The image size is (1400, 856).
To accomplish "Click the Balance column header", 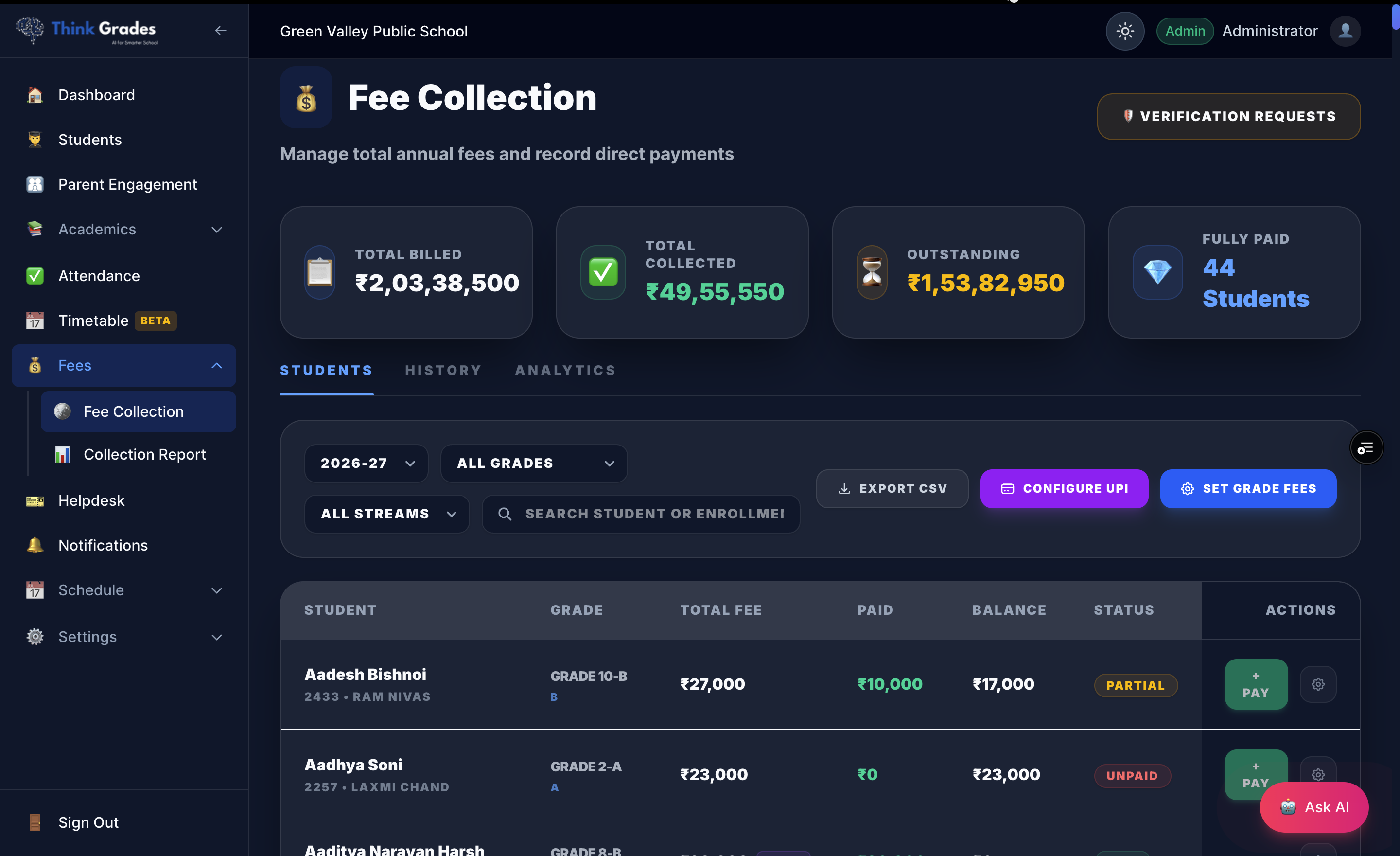I will pyautogui.click(x=1009, y=610).
